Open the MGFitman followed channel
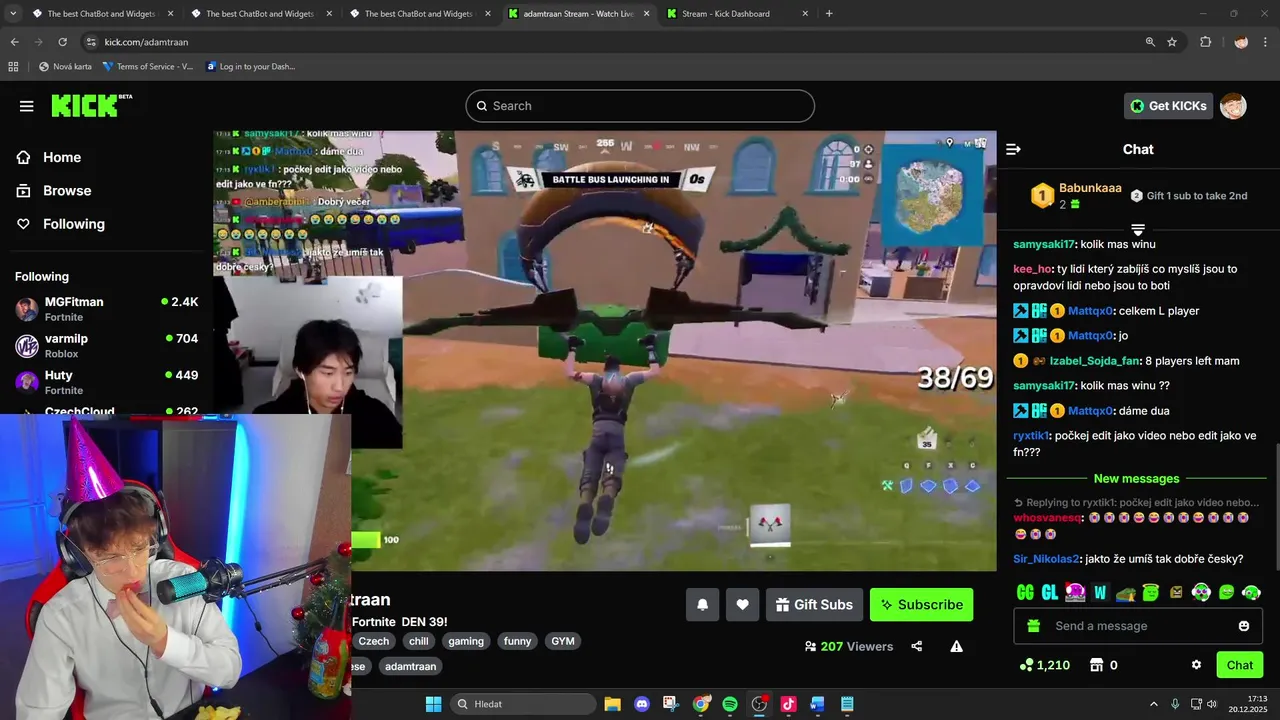The image size is (1280, 720). tap(106, 308)
